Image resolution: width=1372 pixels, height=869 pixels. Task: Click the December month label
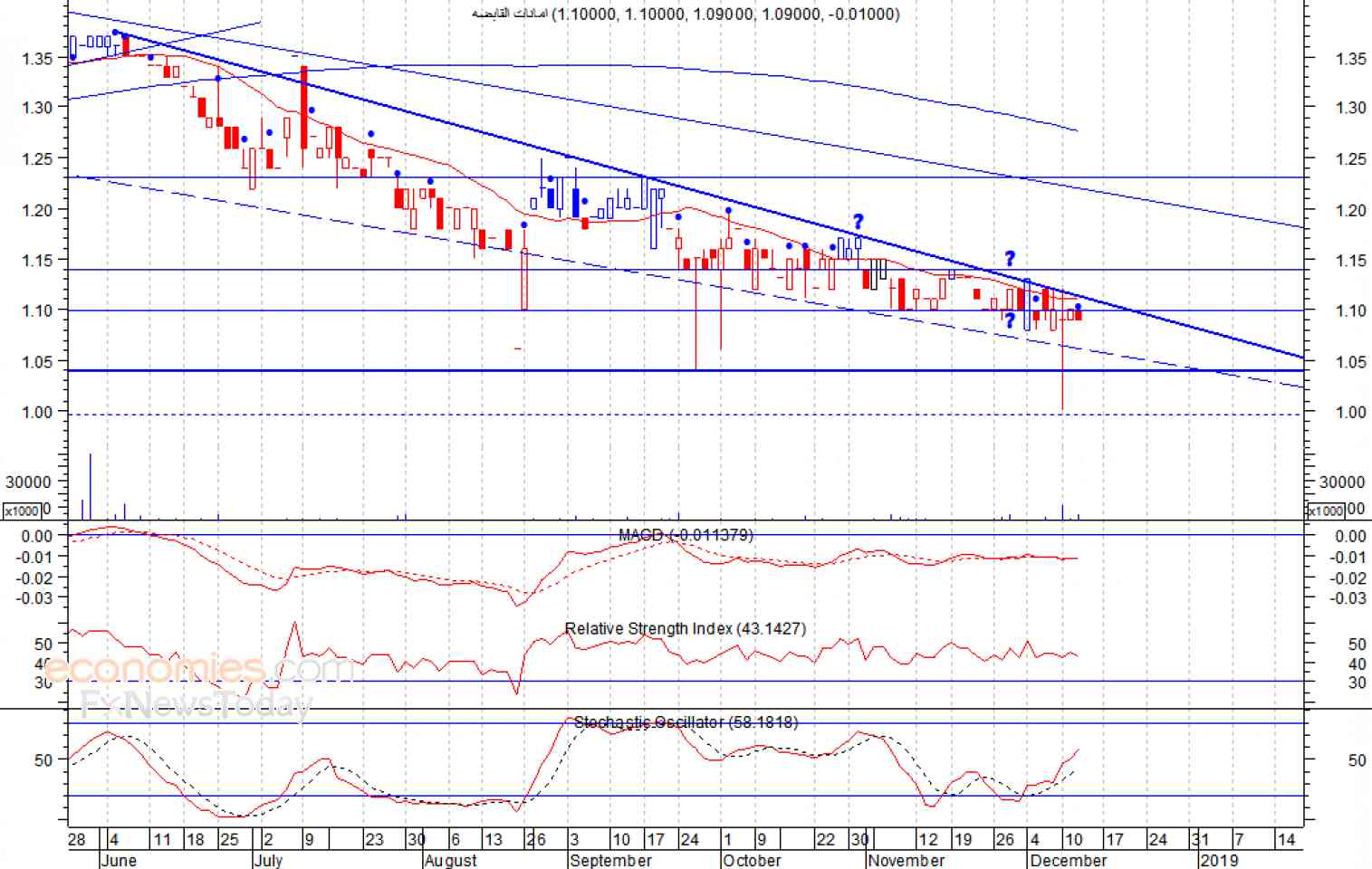1069,859
